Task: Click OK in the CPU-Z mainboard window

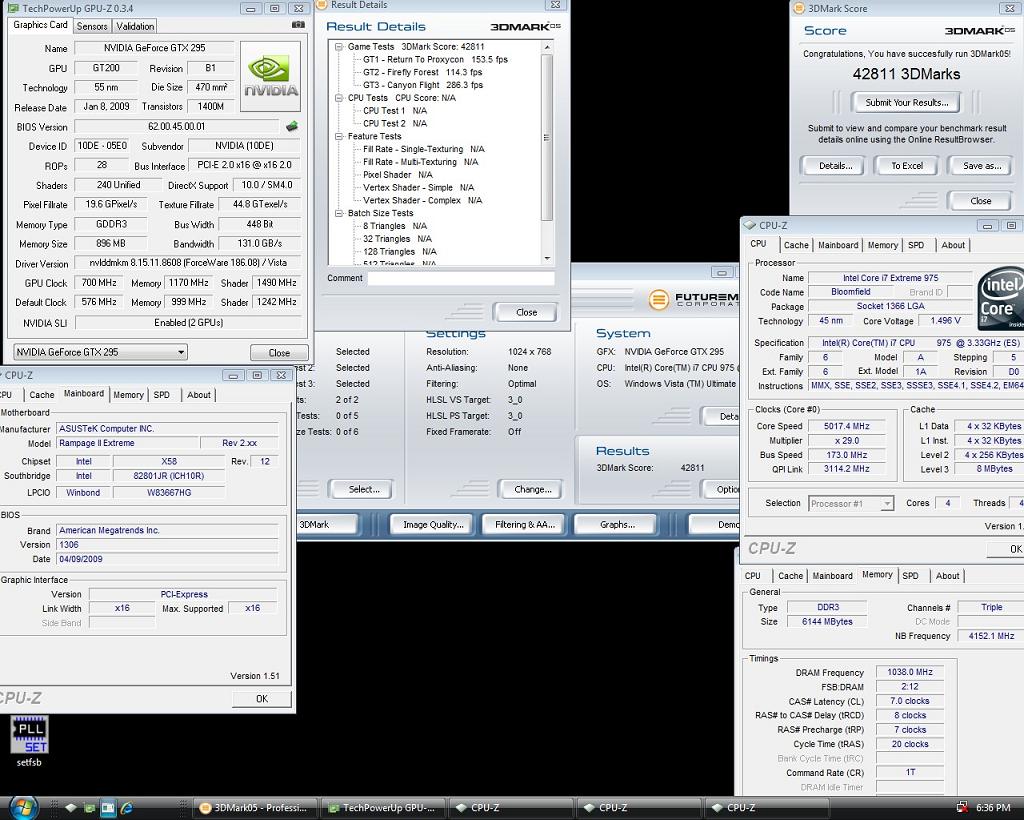Action: pos(262,699)
